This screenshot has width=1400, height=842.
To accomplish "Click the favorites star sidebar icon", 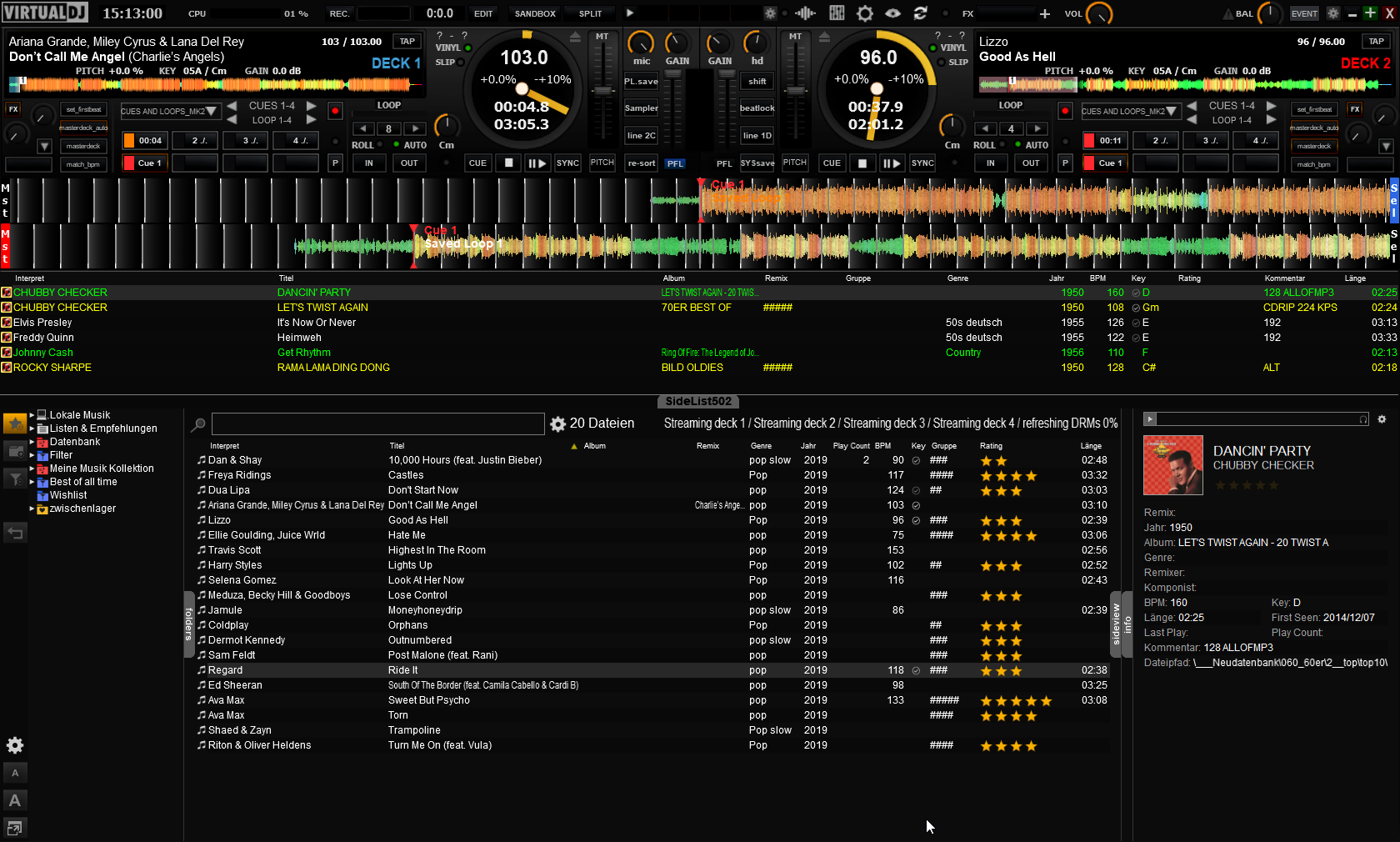I will [x=15, y=424].
